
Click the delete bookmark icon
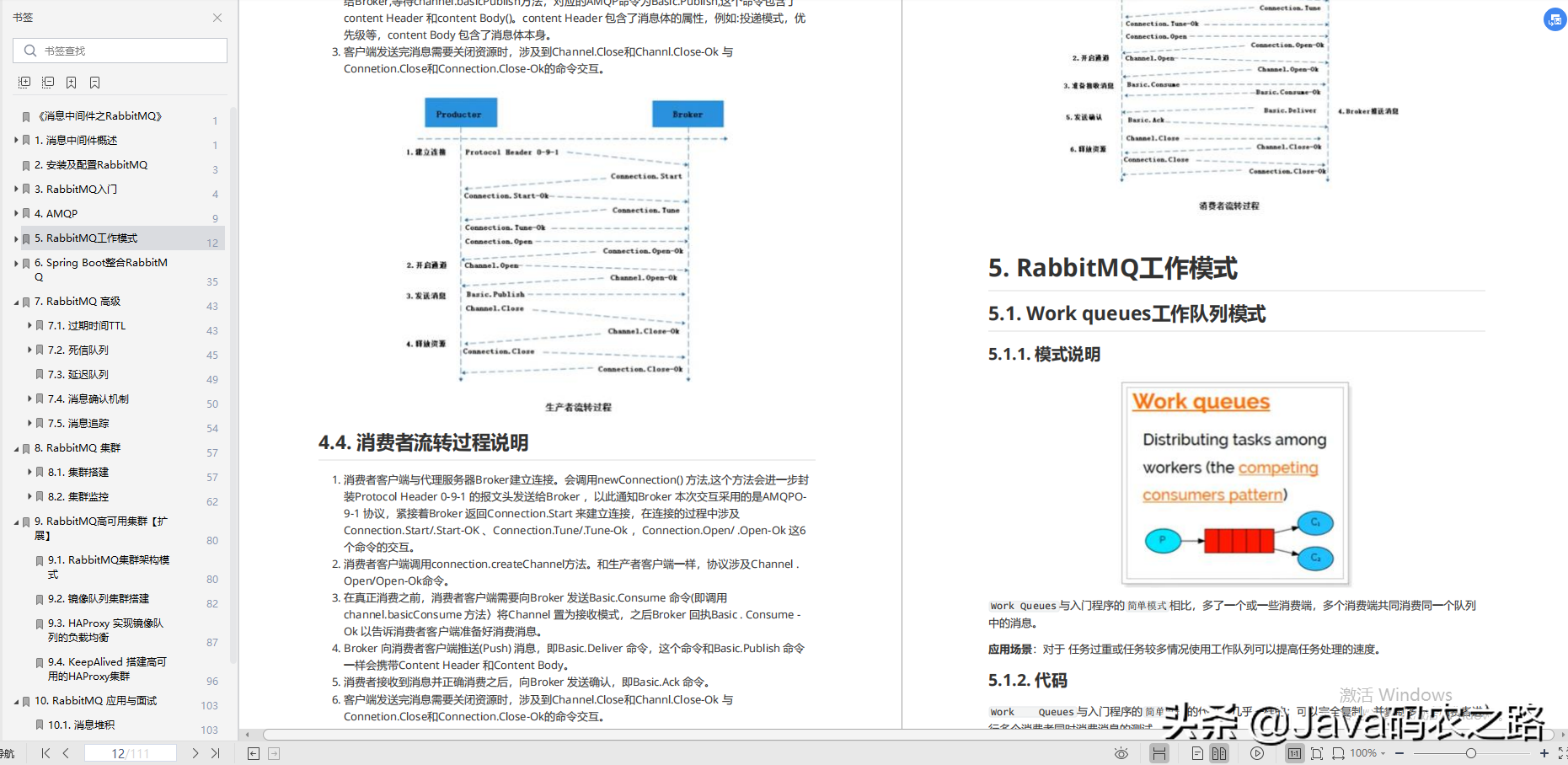click(x=95, y=82)
